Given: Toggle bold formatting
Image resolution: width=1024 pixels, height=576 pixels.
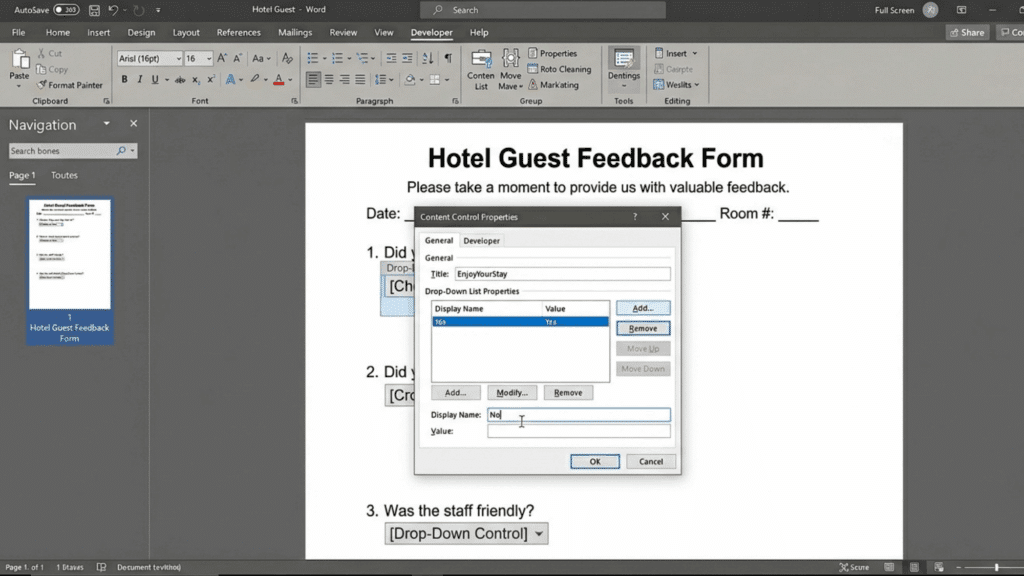Looking at the screenshot, I should coord(123,78).
